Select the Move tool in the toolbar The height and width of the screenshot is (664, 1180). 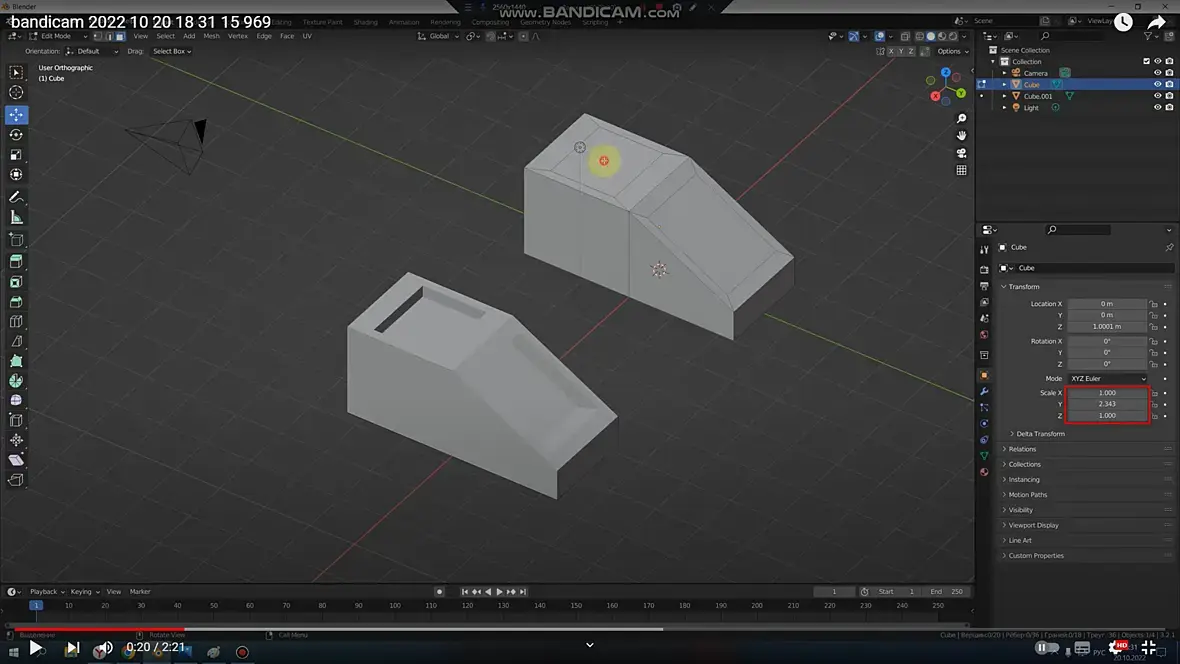pos(16,114)
